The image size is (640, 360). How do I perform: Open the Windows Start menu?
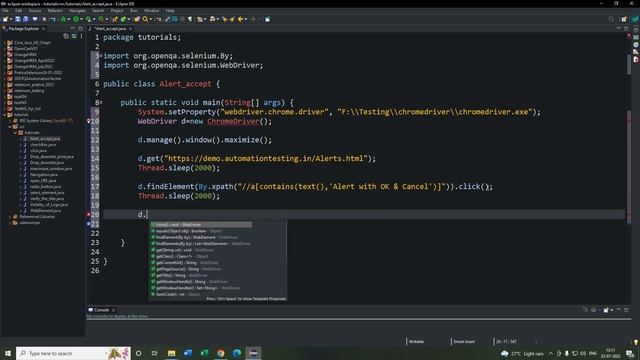[x=8, y=353]
